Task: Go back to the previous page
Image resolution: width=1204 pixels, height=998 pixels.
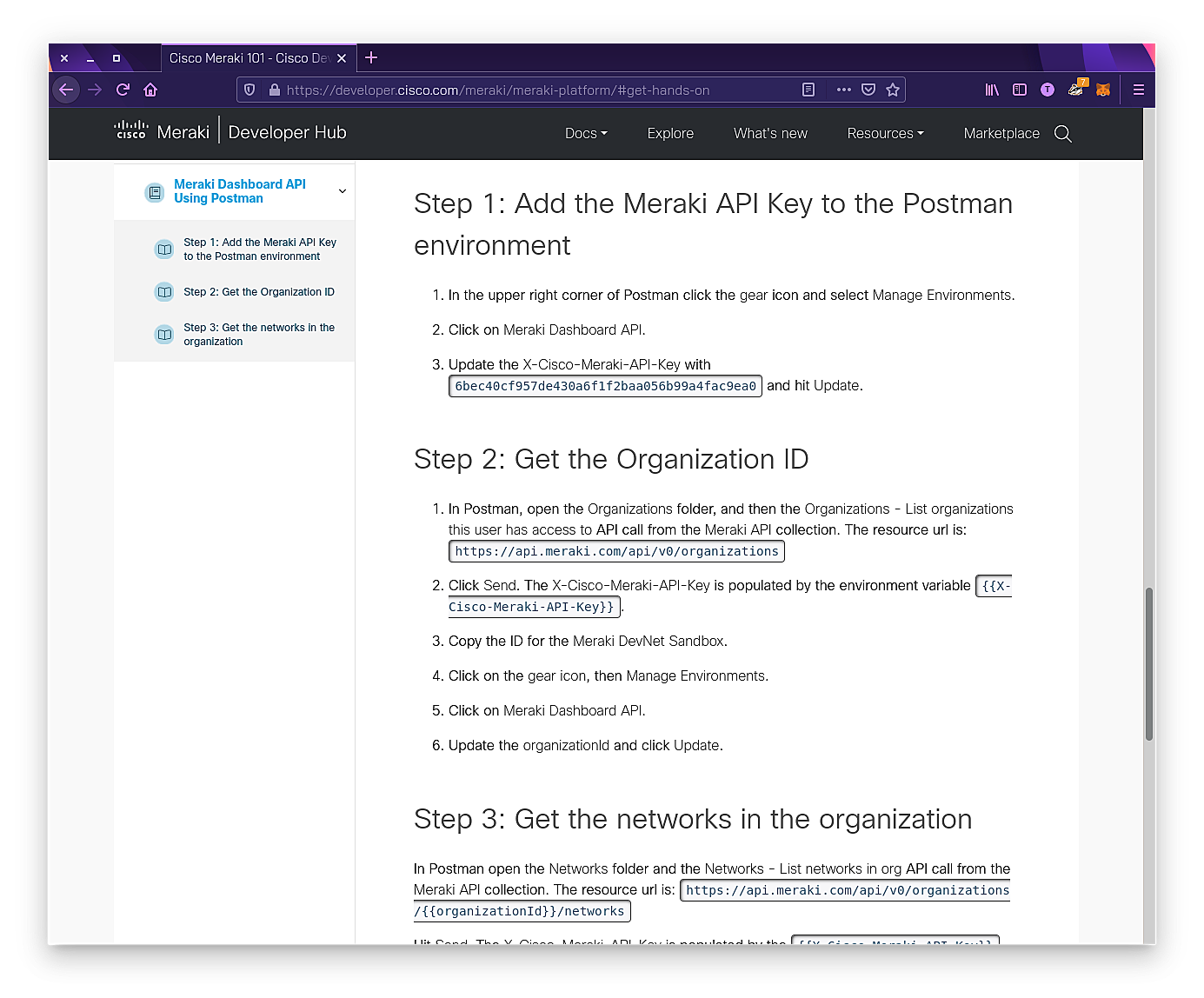Action: 66,90
